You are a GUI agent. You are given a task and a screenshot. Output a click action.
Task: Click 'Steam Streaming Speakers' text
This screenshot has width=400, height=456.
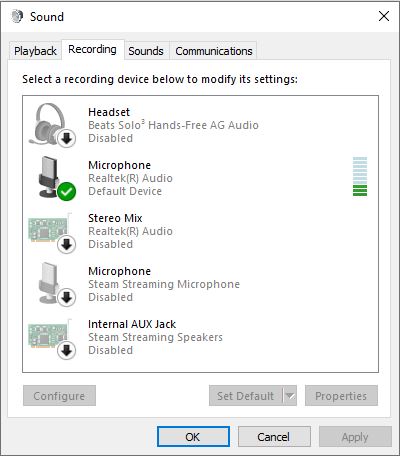(155, 337)
